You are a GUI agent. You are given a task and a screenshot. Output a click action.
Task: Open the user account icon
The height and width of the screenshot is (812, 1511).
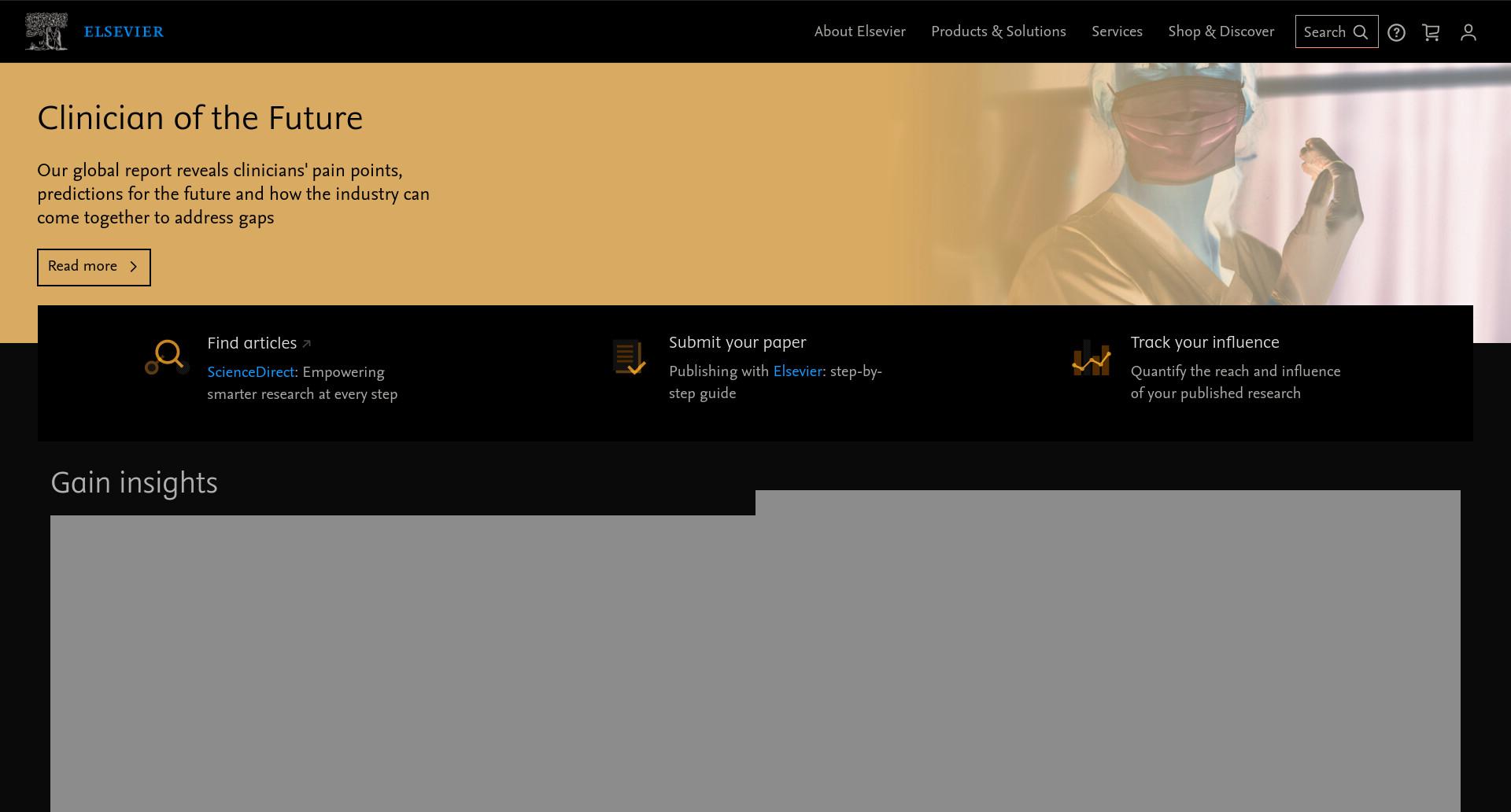[x=1468, y=32]
